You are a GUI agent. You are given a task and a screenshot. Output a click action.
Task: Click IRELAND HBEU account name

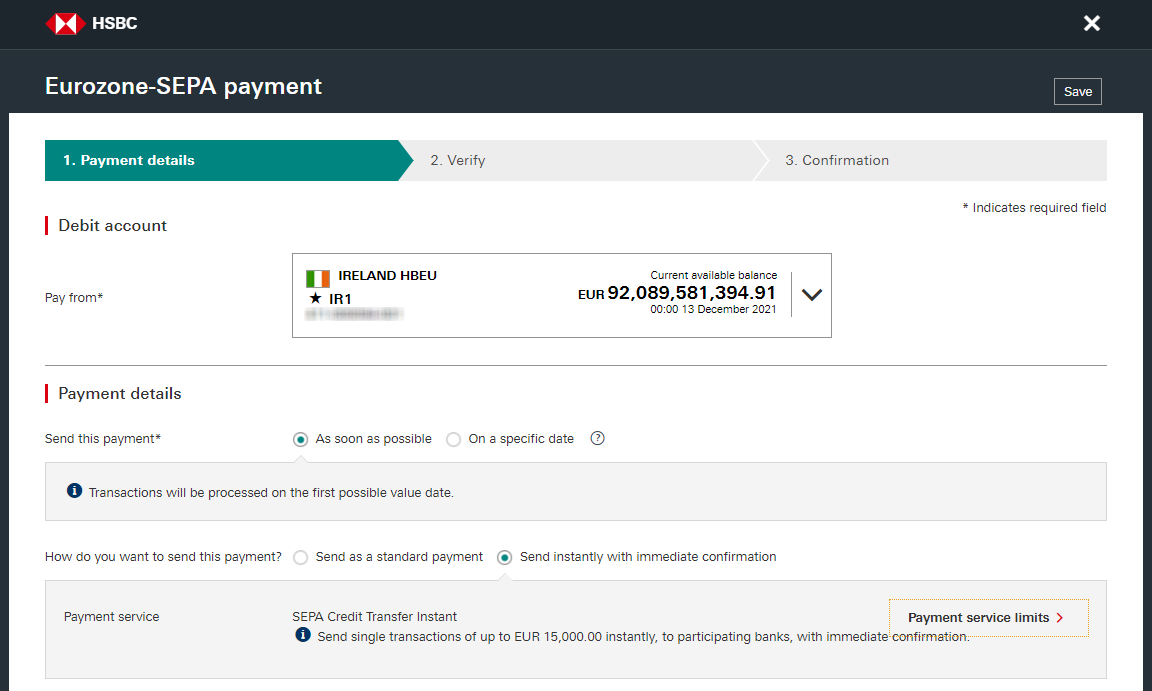tap(387, 276)
